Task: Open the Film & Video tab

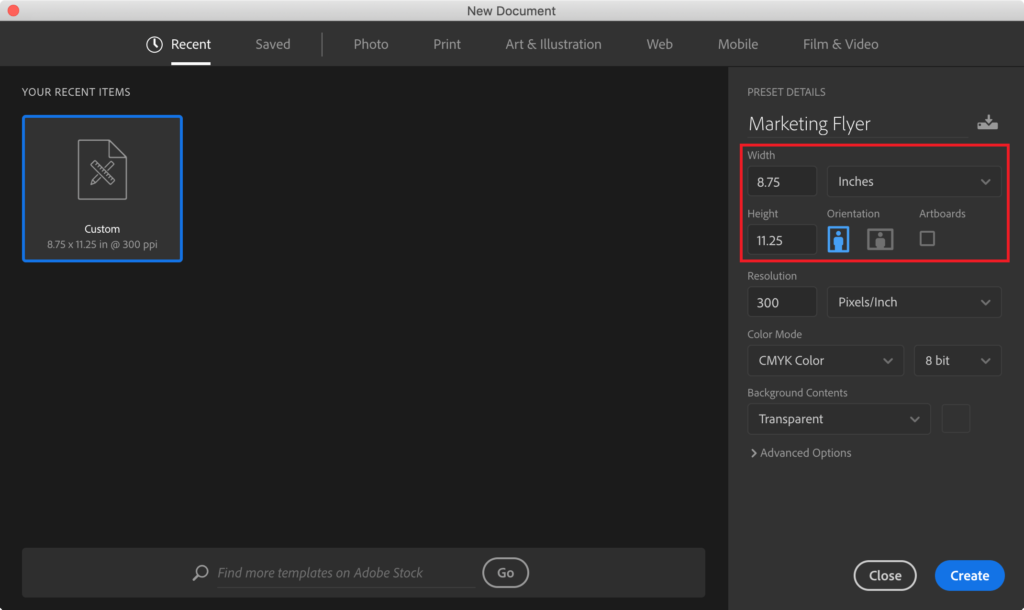Action: click(x=840, y=44)
